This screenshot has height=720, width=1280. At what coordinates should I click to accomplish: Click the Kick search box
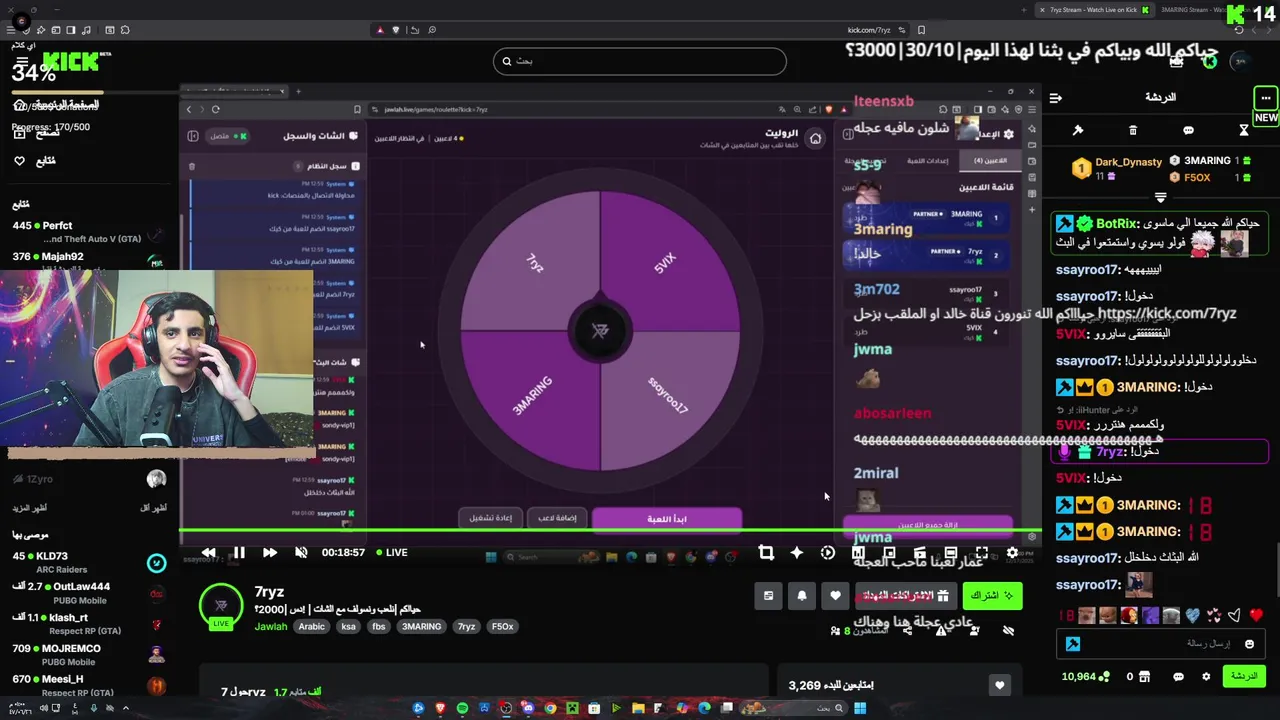[x=640, y=61]
